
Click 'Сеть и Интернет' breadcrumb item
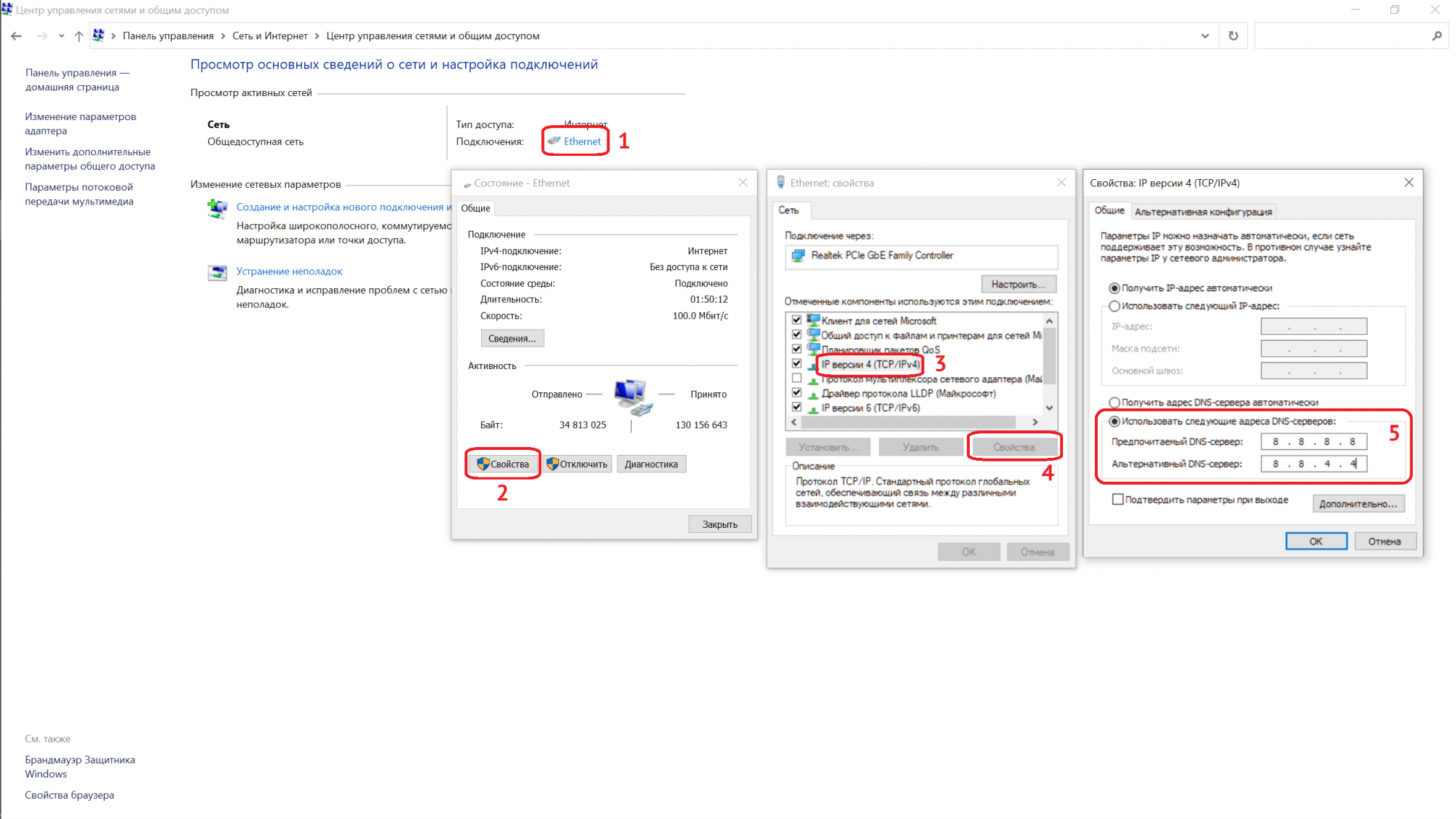pos(269,36)
